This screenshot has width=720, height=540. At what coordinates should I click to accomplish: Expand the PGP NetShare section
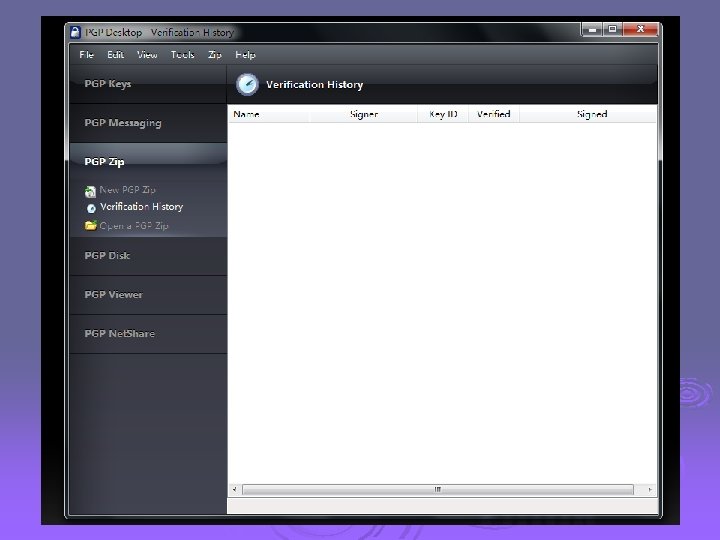(x=148, y=334)
